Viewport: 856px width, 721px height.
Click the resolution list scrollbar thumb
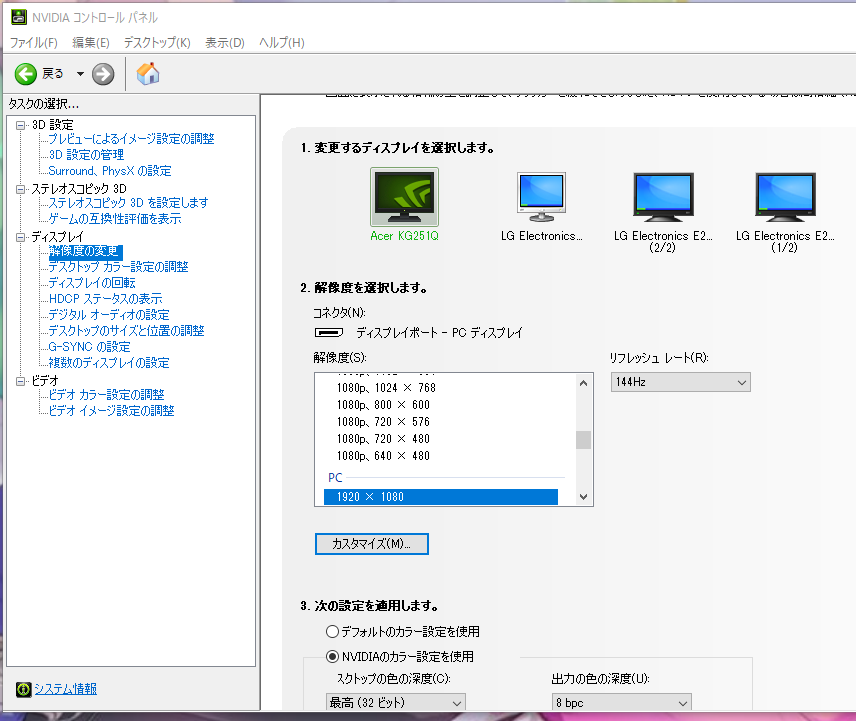coord(584,440)
